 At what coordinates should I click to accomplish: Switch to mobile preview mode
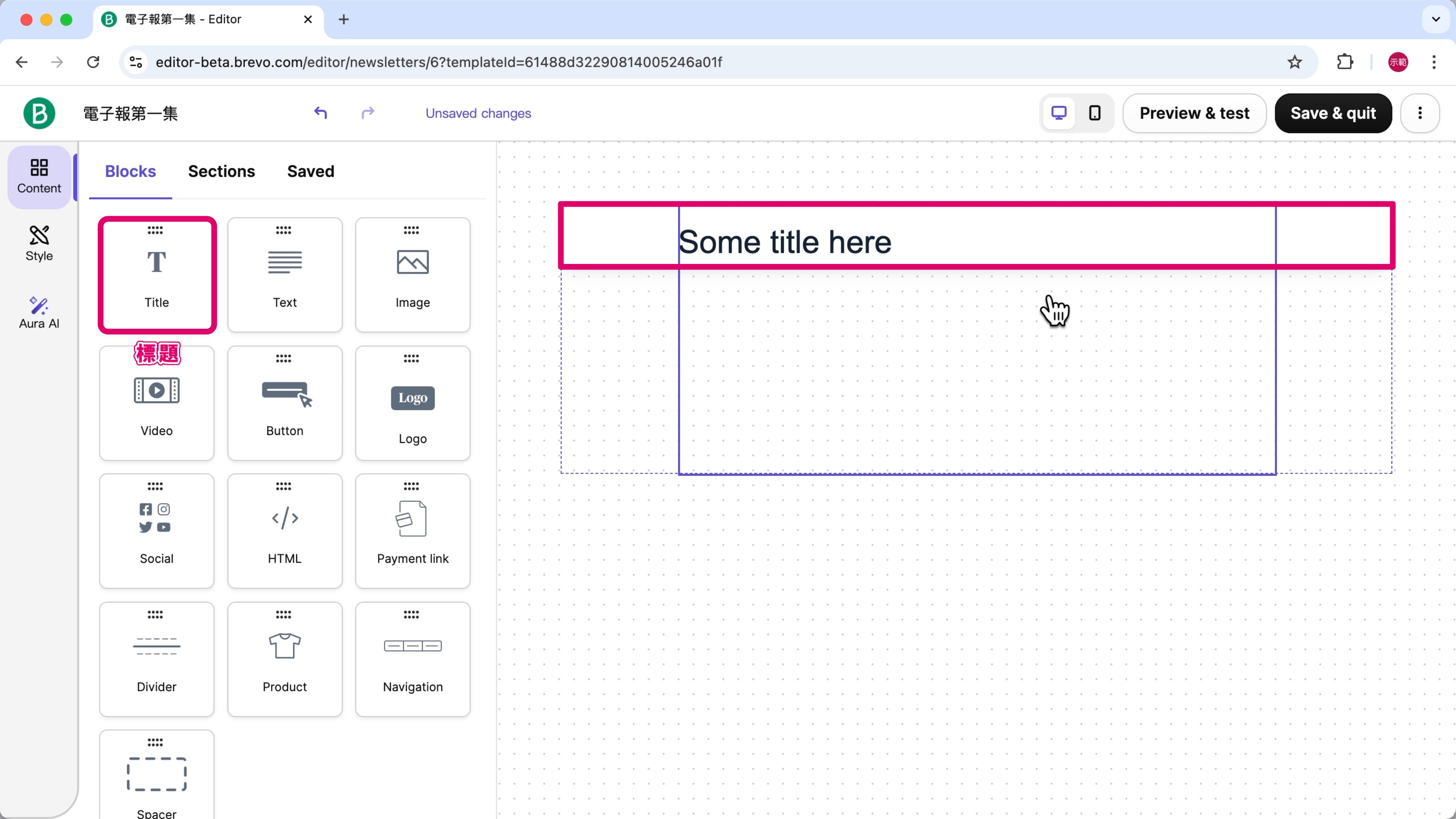coord(1095,113)
